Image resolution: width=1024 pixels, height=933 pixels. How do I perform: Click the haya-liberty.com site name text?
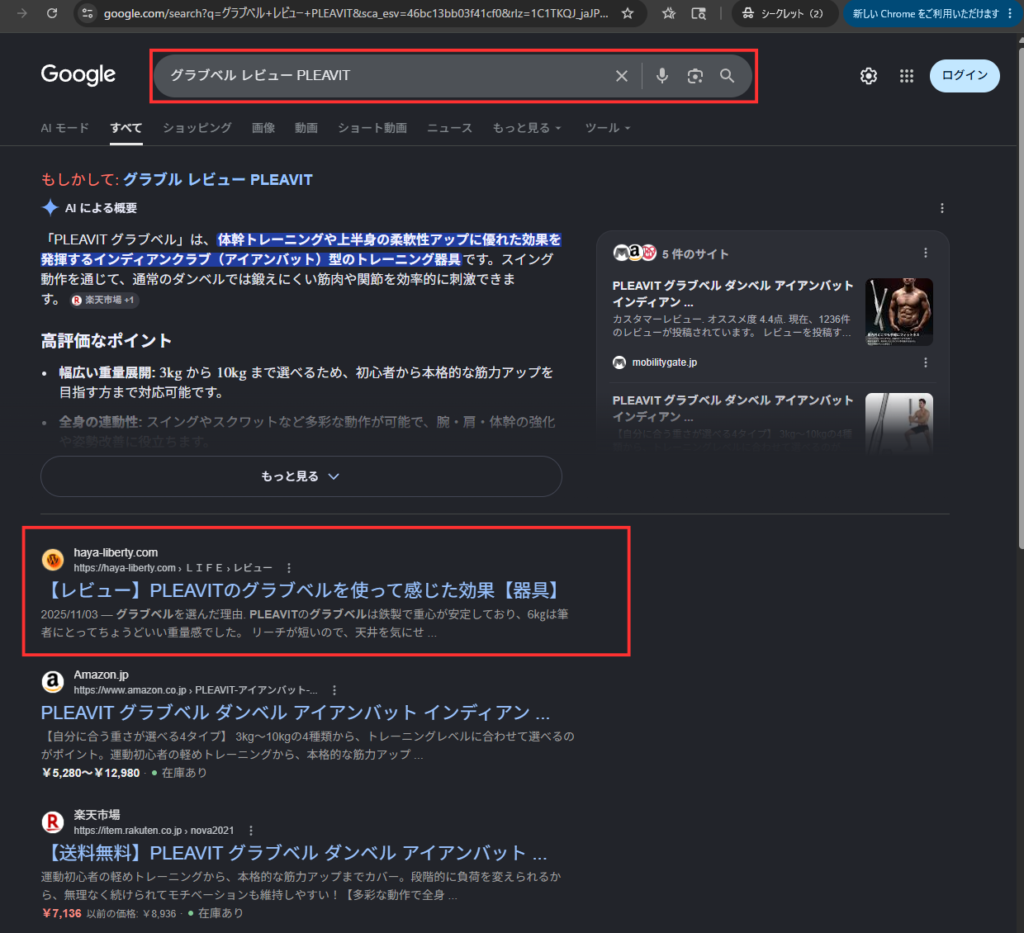(x=116, y=552)
